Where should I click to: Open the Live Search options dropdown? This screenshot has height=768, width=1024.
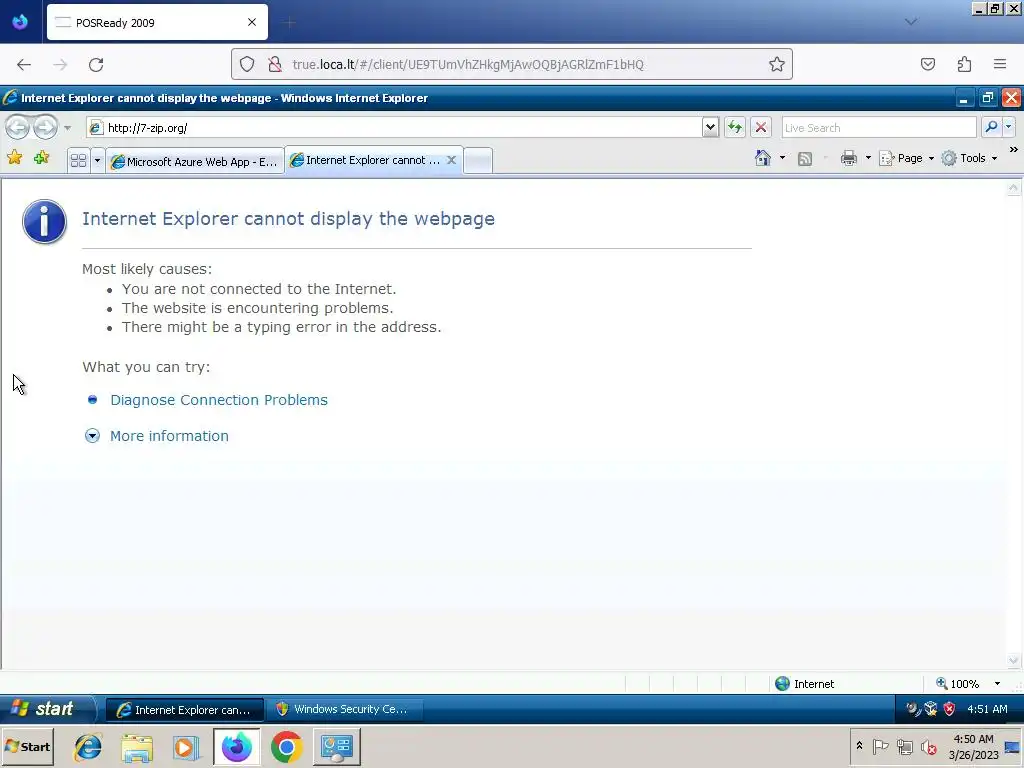[x=1009, y=127]
